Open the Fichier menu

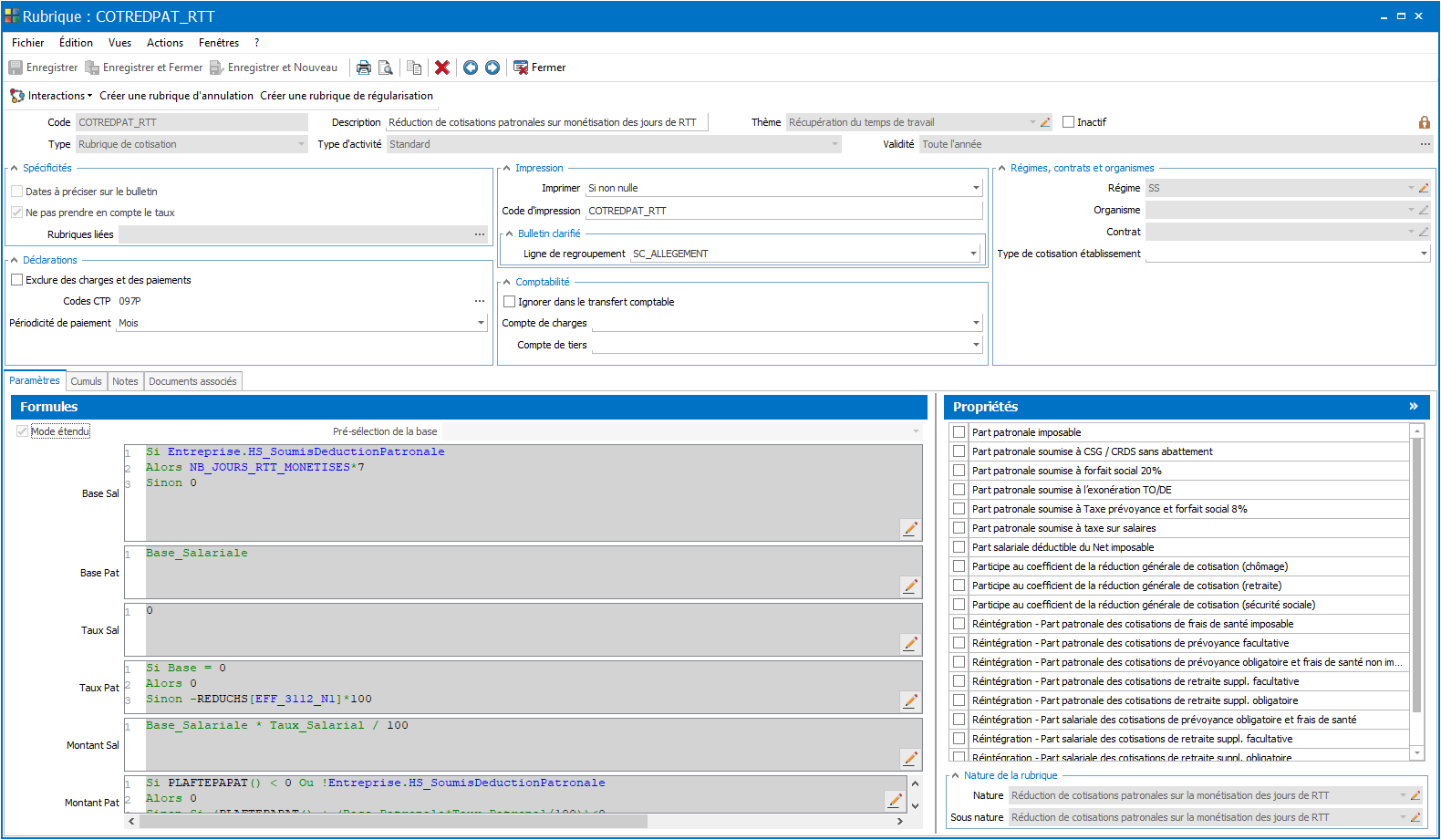27,43
